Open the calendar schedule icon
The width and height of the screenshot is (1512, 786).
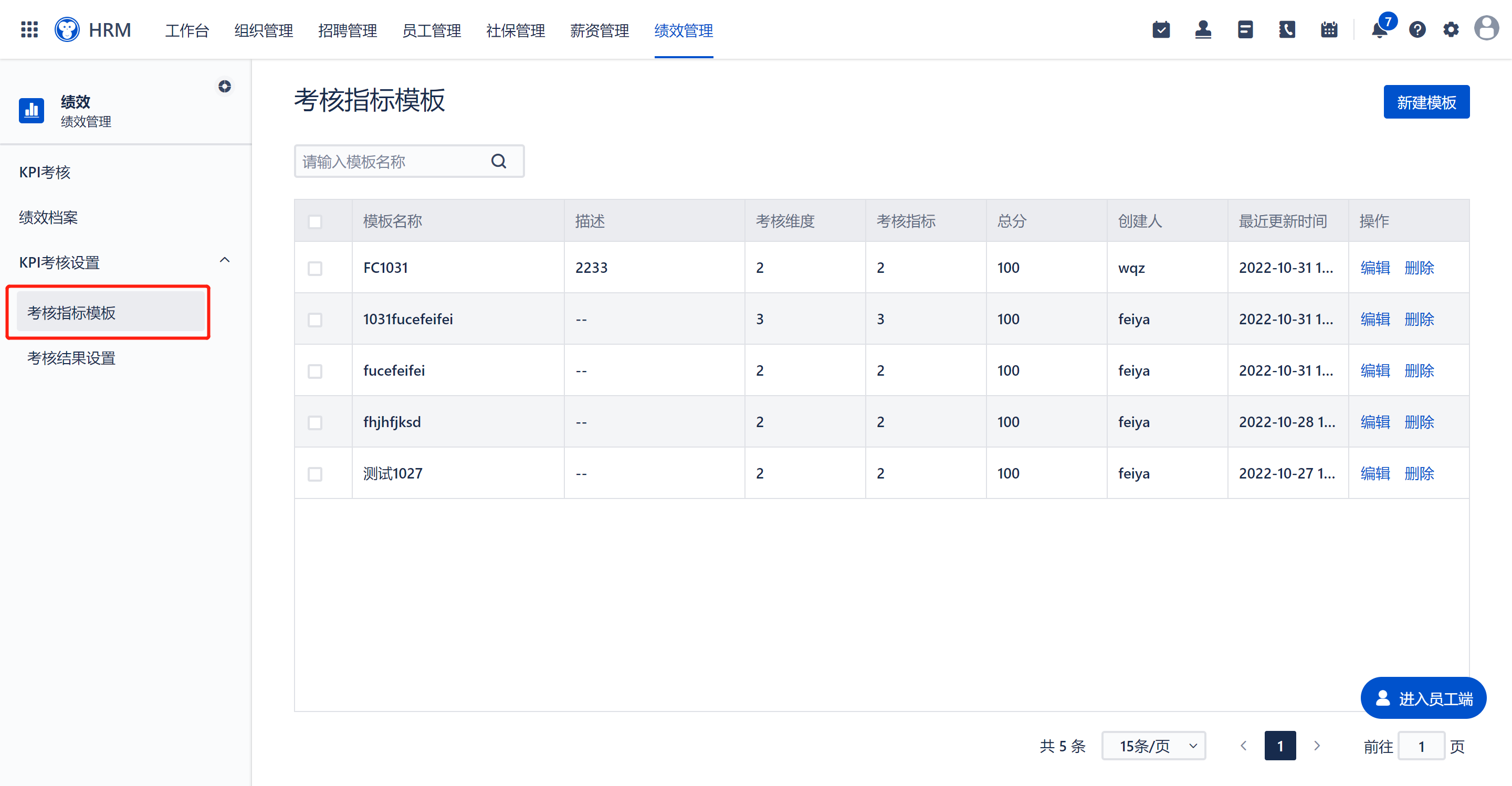pyautogui.click(x=1329, y=29)
